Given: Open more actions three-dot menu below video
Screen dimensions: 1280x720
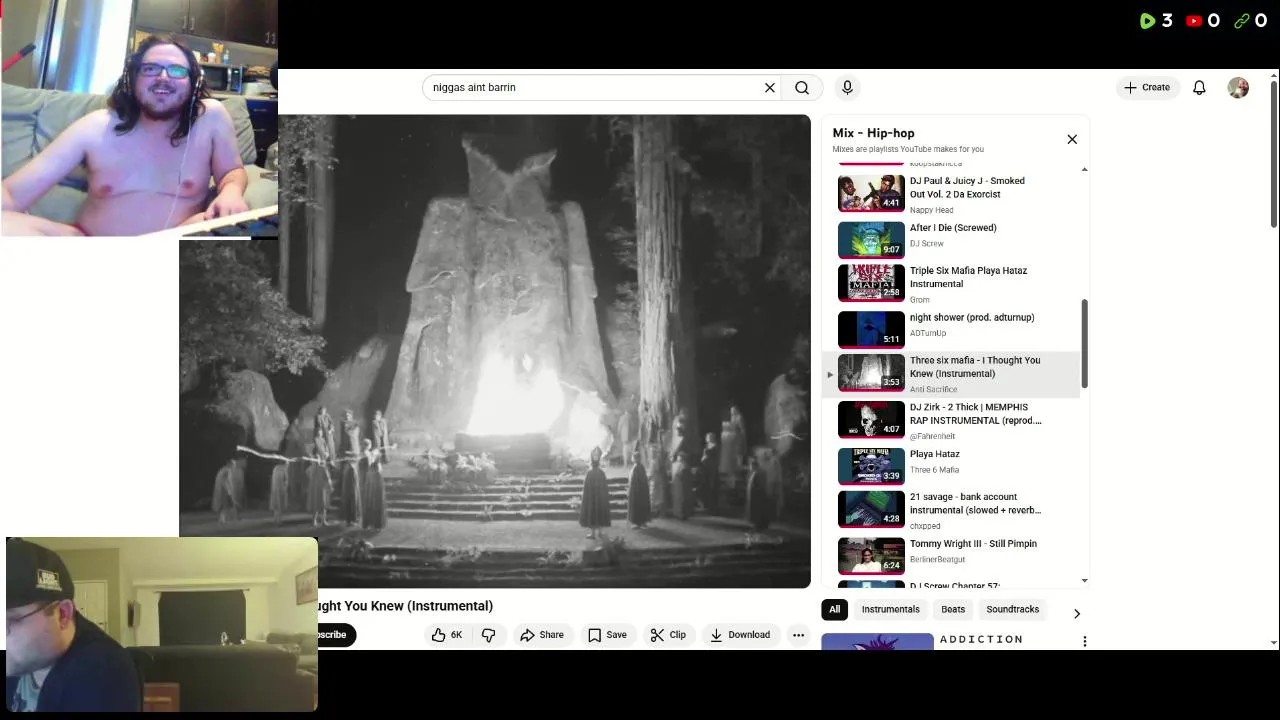Looking at the screenshot, I should click(x=798, y=635).
